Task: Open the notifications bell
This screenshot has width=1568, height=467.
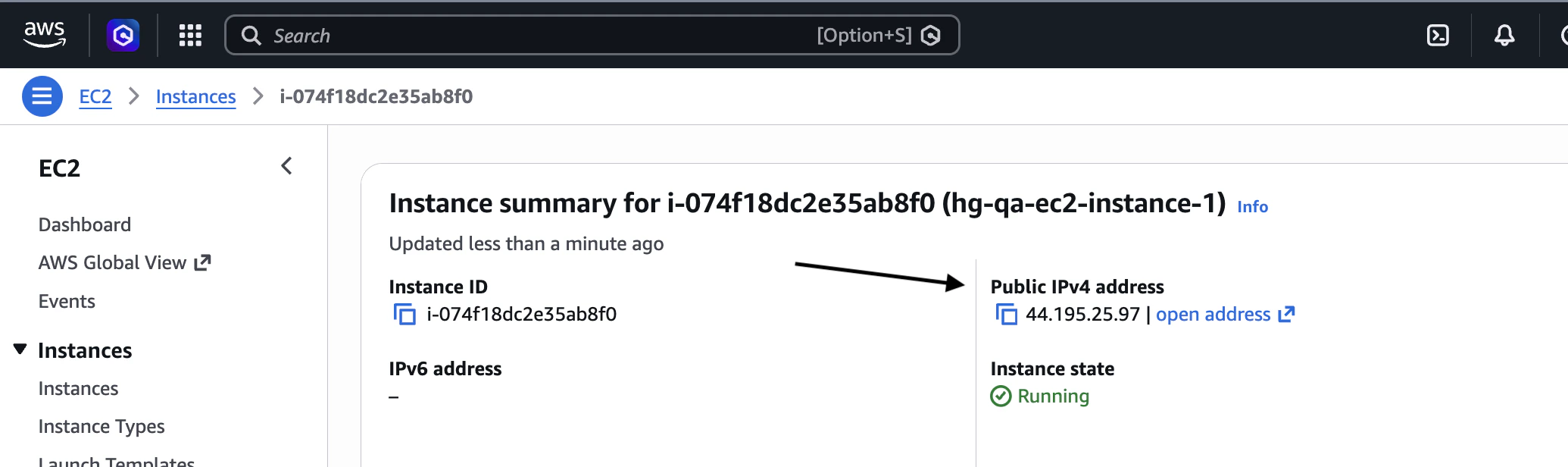Action: [x=1504, y=35]
